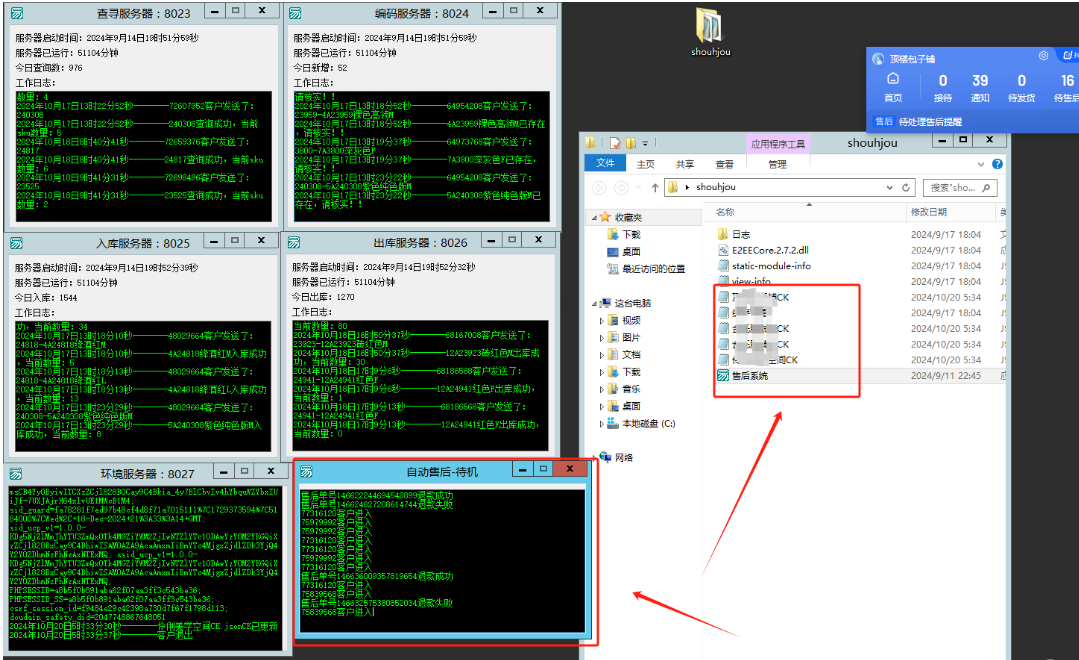Screen dimensions: 1079x660
Task: Refresh the shouhjou folder view
Action: point(905,188)
